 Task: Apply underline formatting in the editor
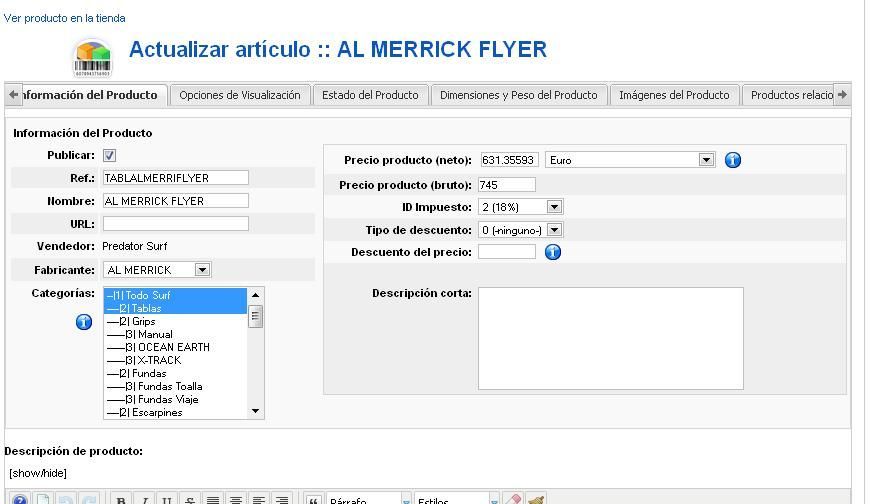click(167, 500)
